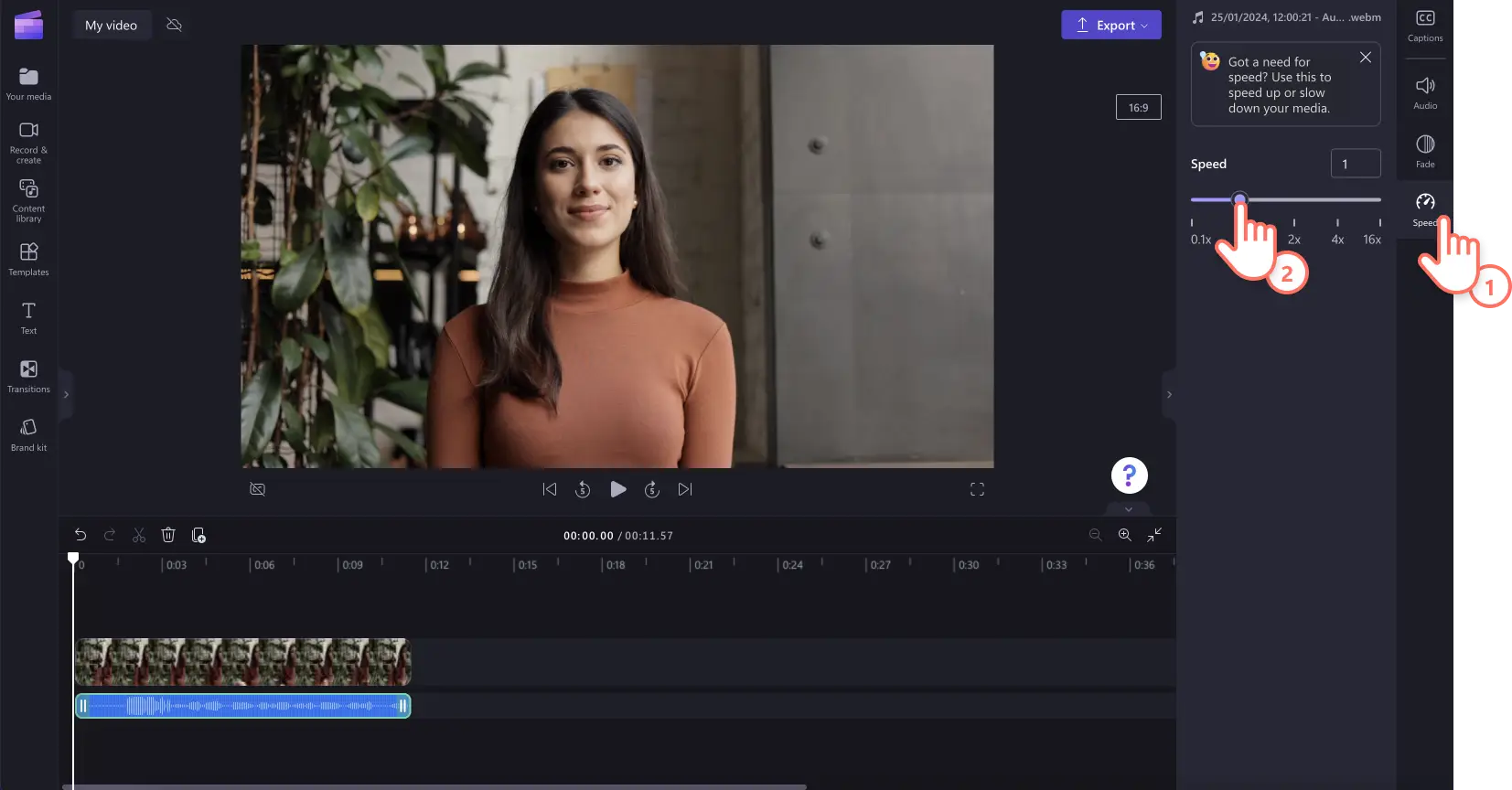
Task: Fit timeline to screen
Action: (x=1154, y=535)
